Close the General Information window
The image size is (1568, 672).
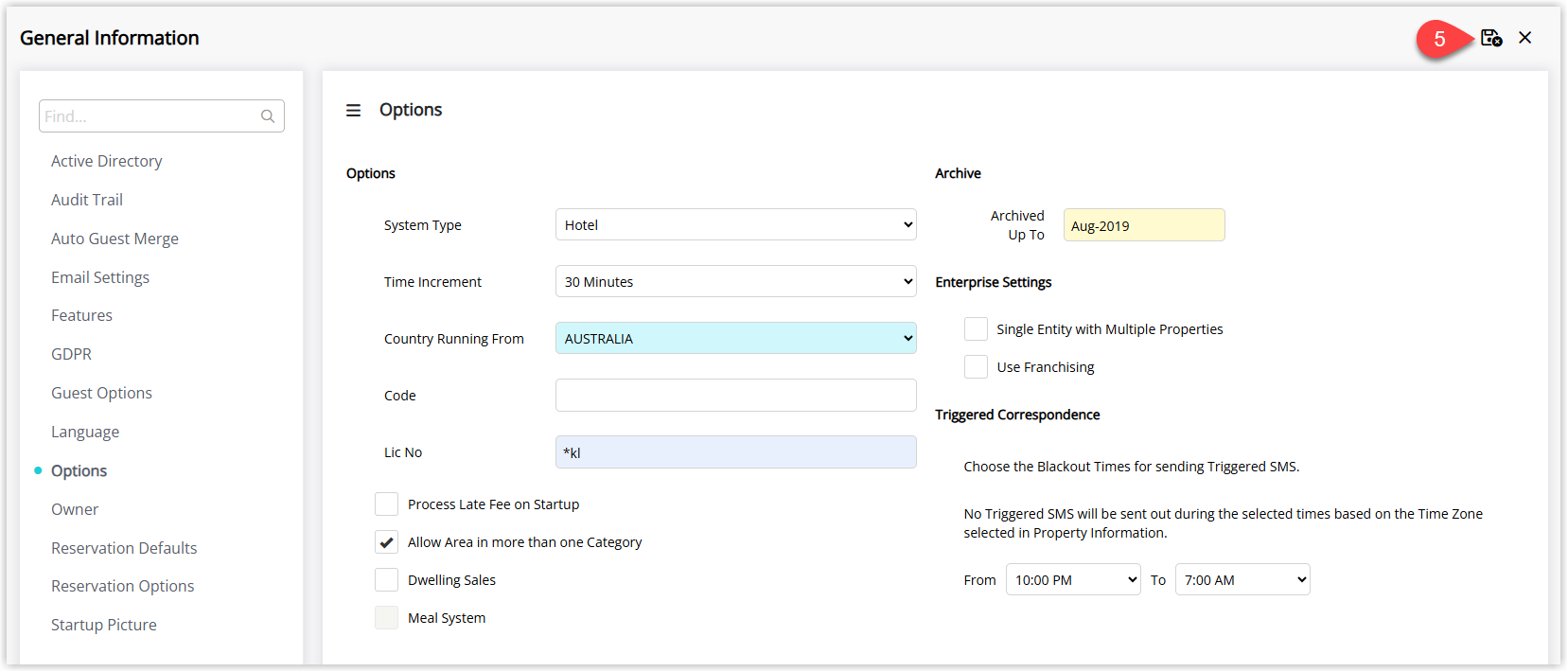(1525, 38)
